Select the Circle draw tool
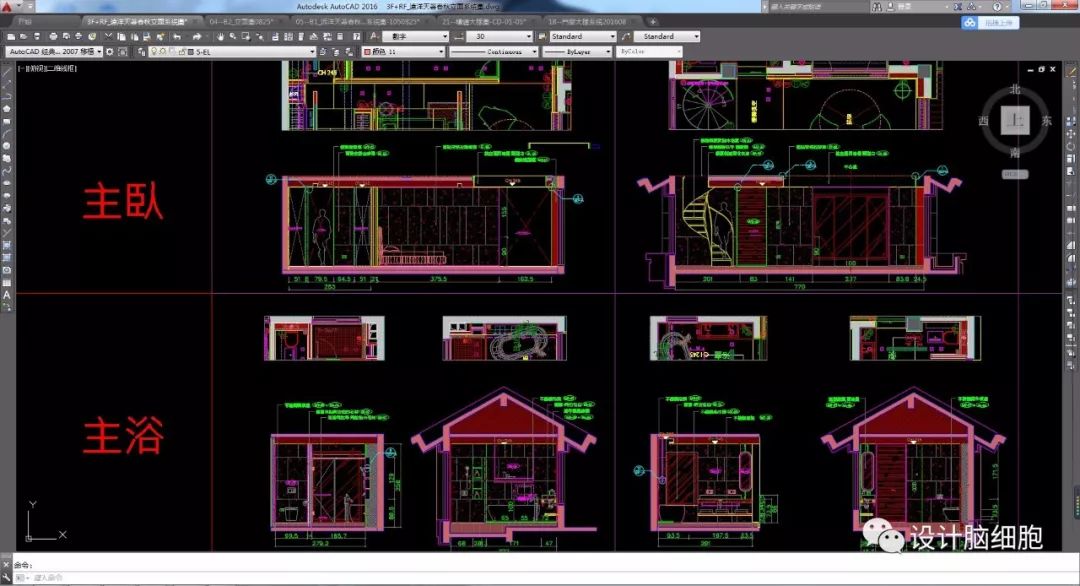The height and width of the screenshot is (586, 1080). [7, 146]
